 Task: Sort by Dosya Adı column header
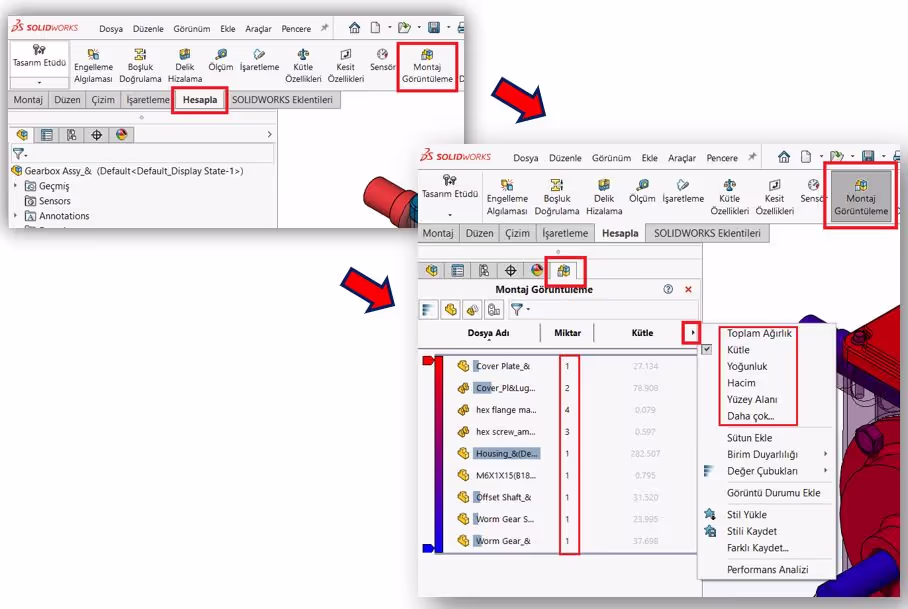488,332
